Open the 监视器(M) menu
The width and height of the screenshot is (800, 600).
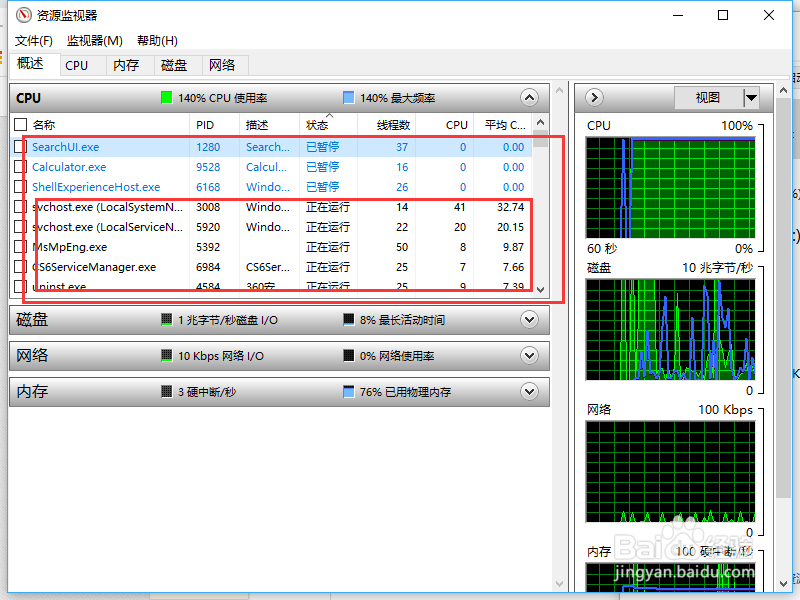tap(95, 41)
